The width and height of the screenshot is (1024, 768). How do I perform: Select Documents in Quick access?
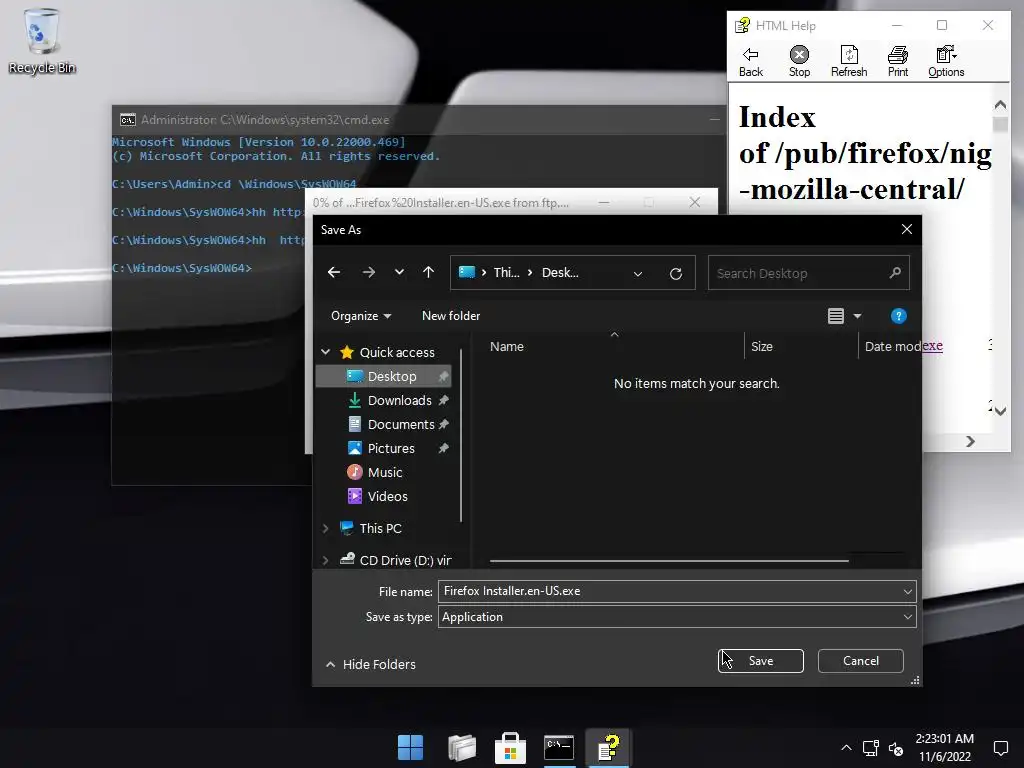400,424
